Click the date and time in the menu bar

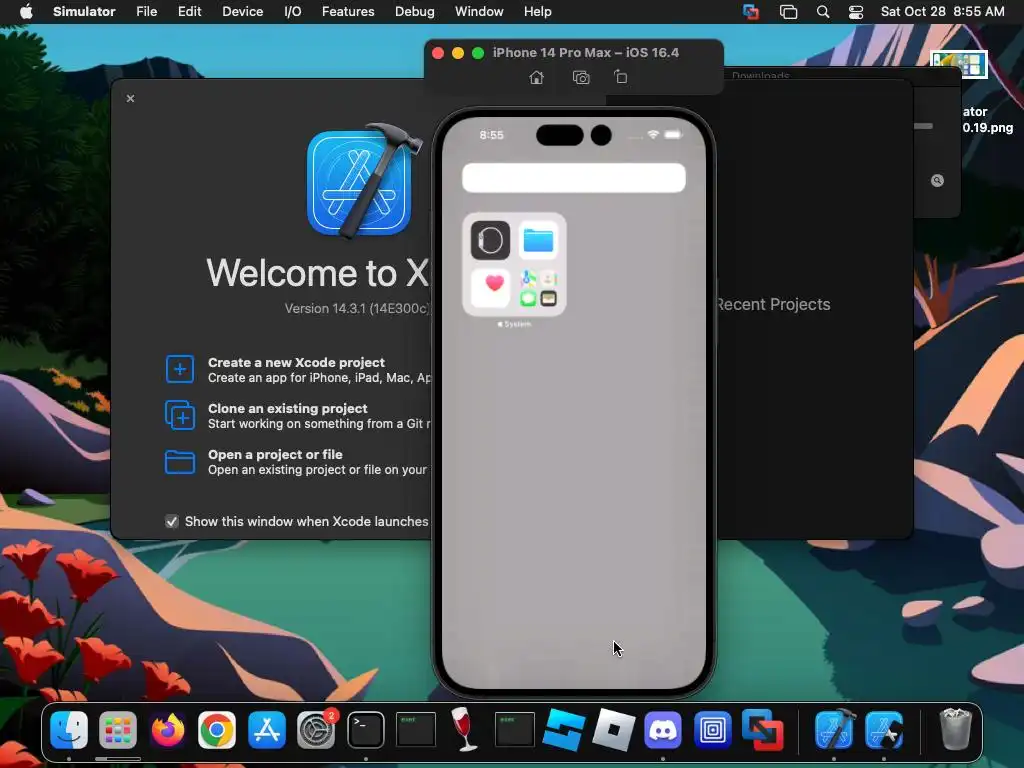(942, 12)
